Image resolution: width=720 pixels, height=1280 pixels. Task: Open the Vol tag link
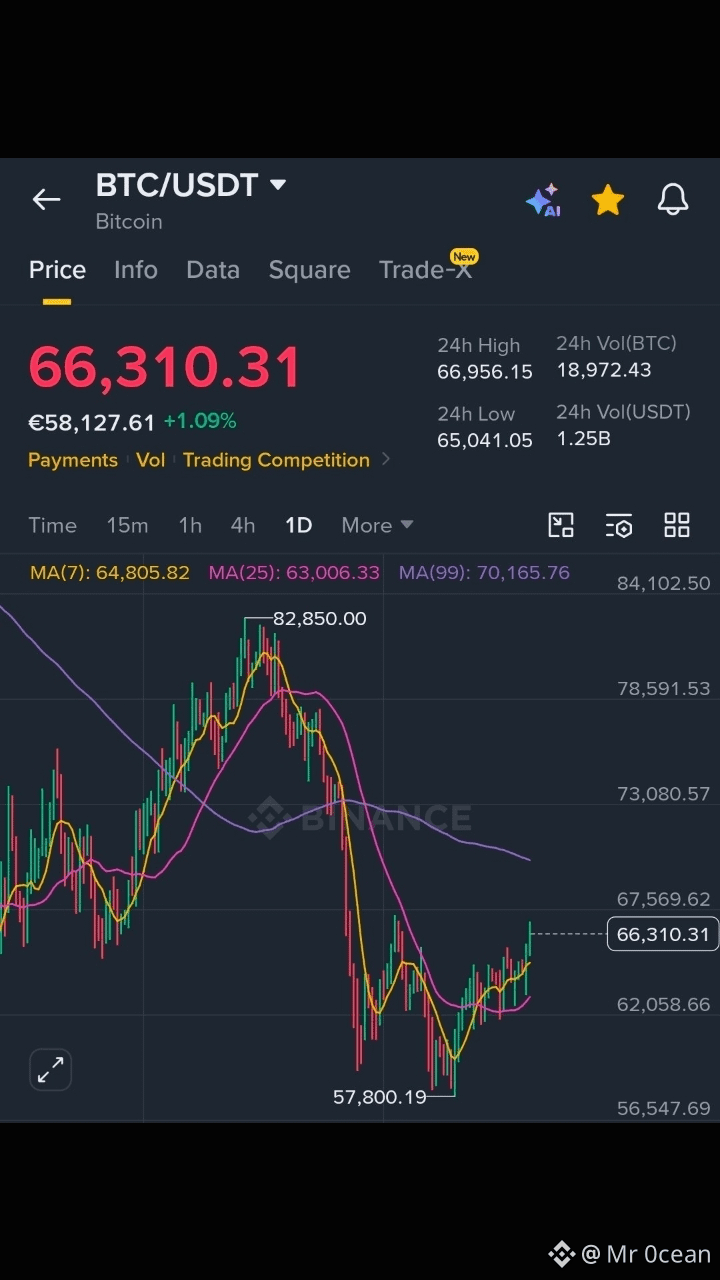tap(151, 460)
